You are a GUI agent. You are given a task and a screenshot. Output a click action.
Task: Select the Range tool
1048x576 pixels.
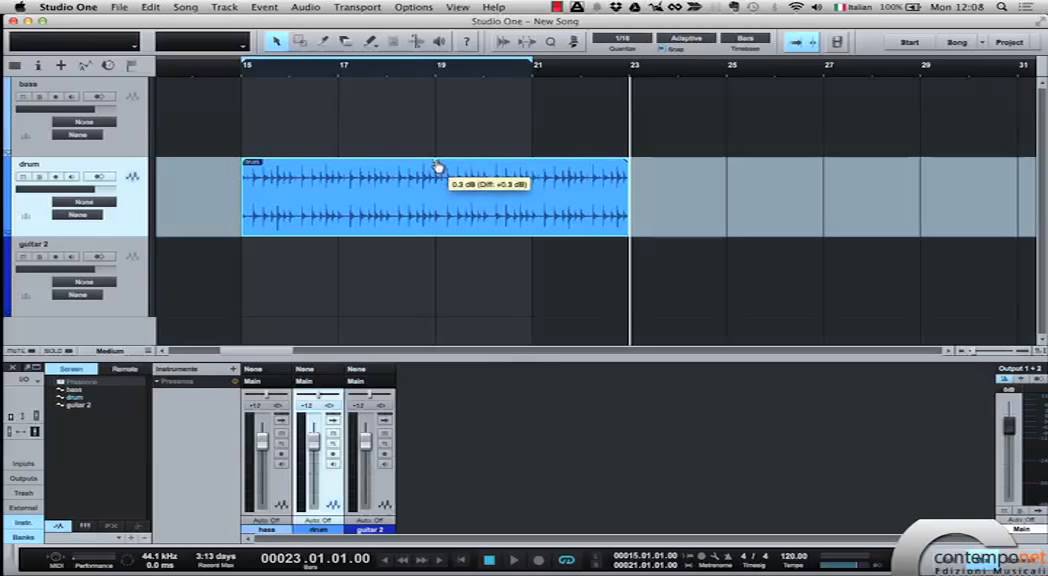coord(300,42)
